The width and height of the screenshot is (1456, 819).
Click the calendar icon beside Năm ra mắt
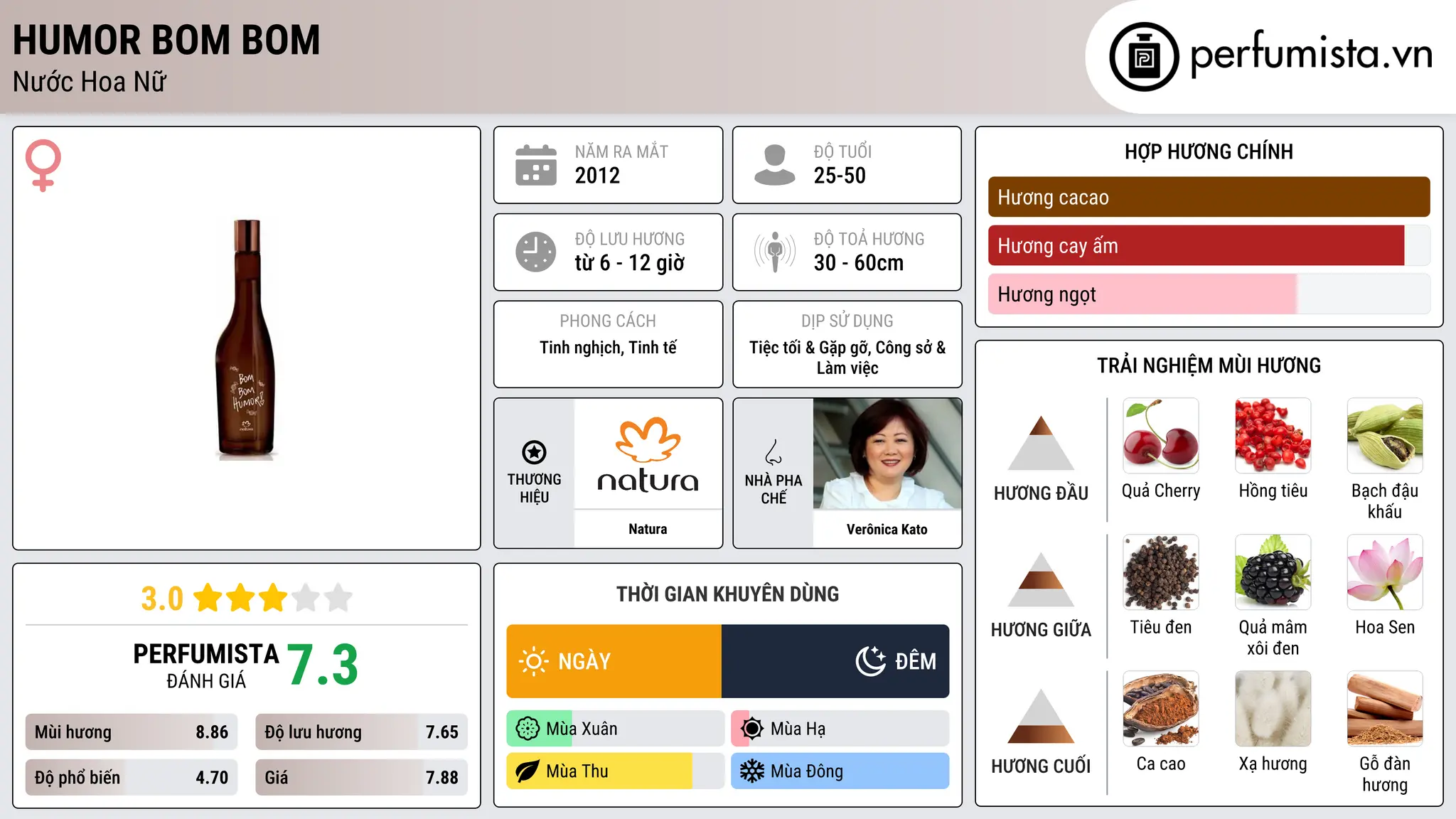(536, 165)
